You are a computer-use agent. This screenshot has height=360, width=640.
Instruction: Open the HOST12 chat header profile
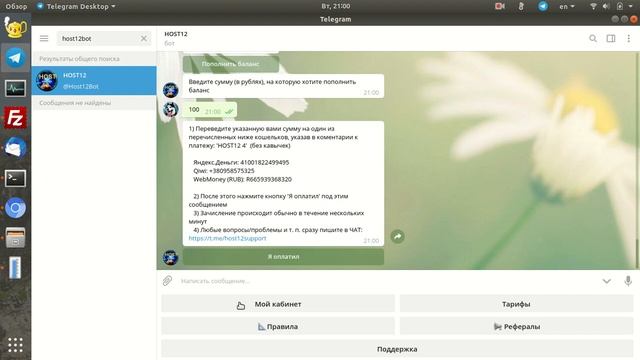point(176,38)
